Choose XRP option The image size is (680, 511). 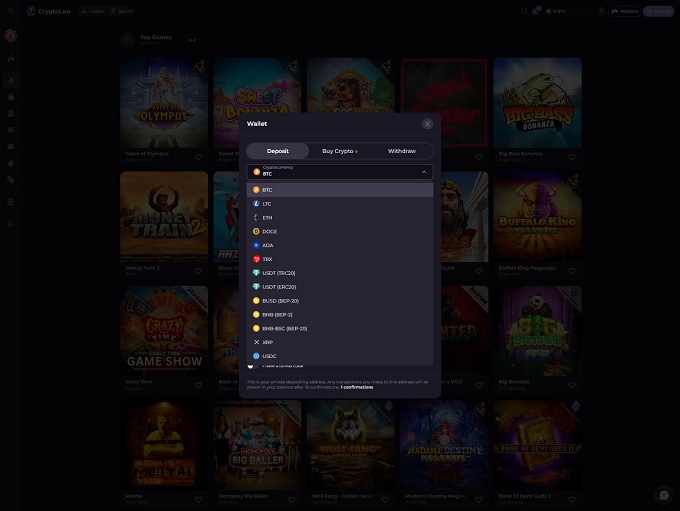point(340,343)
